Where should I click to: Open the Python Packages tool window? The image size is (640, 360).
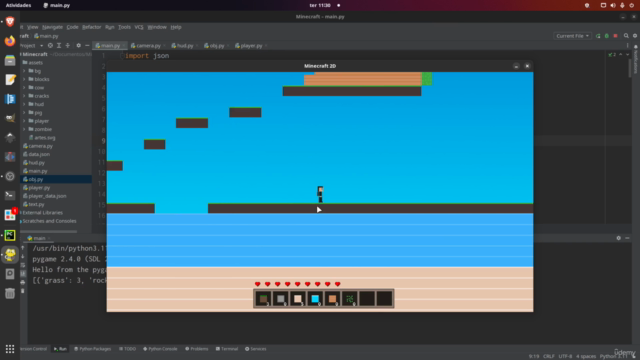tap(92, 349)
